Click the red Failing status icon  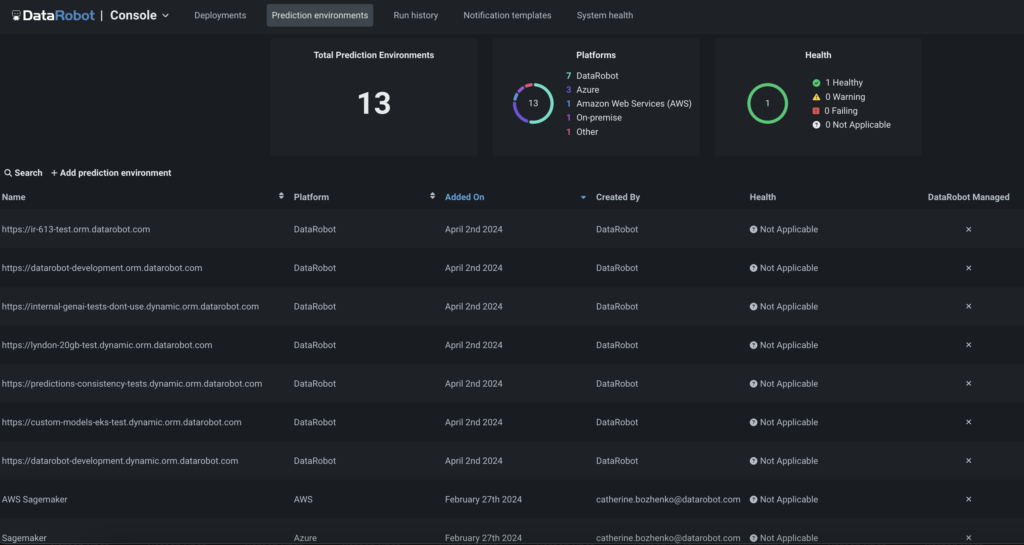pyautogui.click(x=816, y=111)
